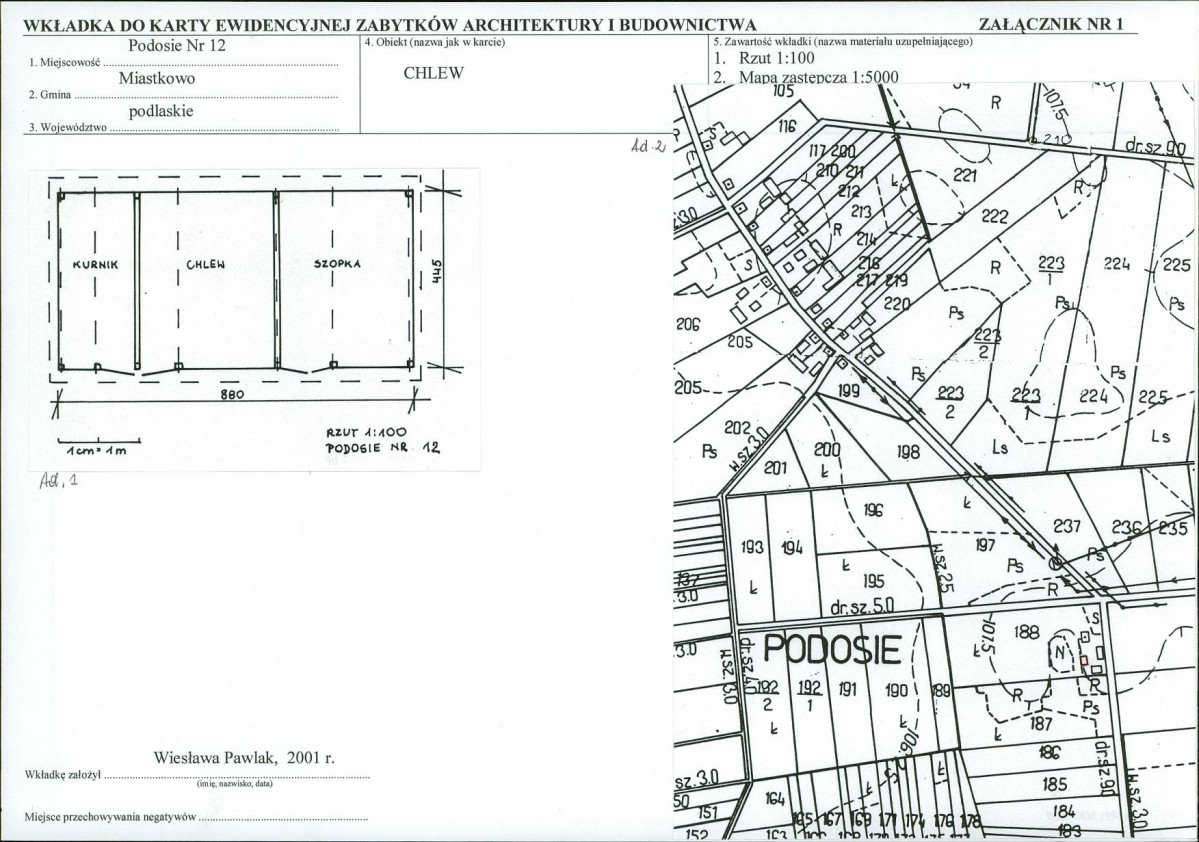1199x842 pixels.
Task: Click the Gmina field showing Miastkowo
Action: coord(184,86)
